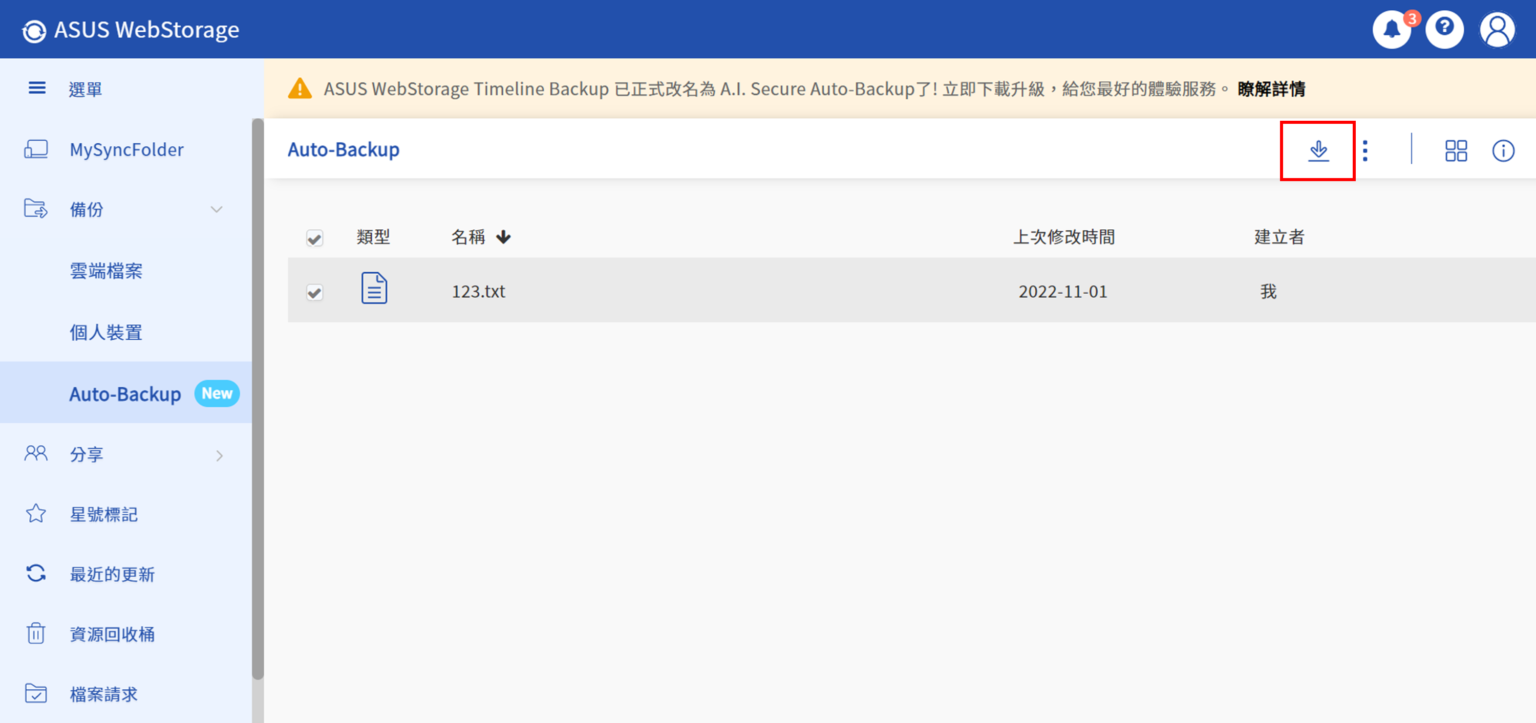Screen dimensions: 1536x723
Task: Reverse sort with the name column arrow
Action: [x=503, y=237]
